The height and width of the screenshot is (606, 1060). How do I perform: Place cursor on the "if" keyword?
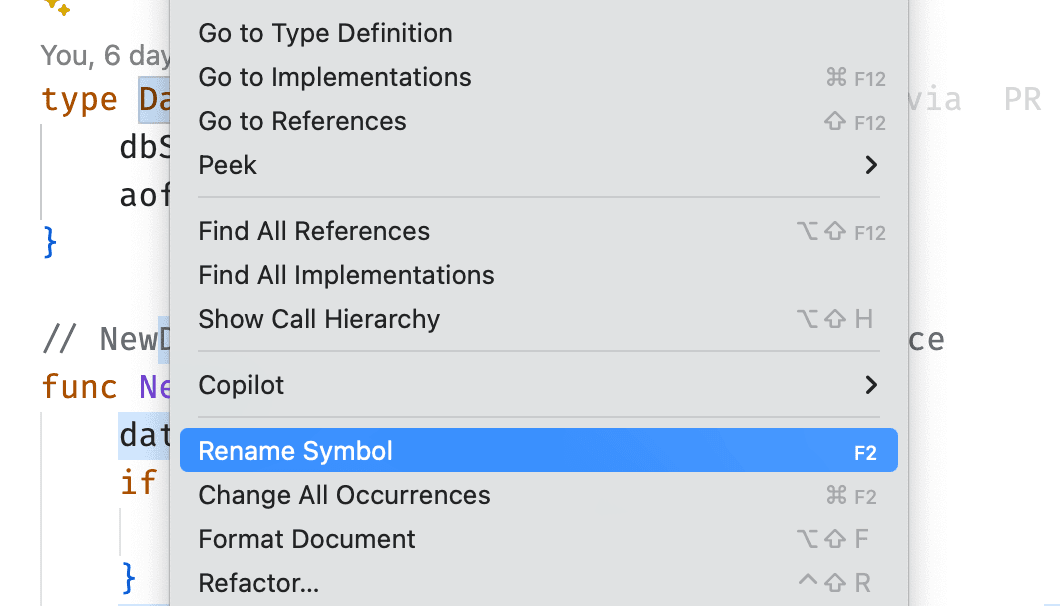[138, 482]
